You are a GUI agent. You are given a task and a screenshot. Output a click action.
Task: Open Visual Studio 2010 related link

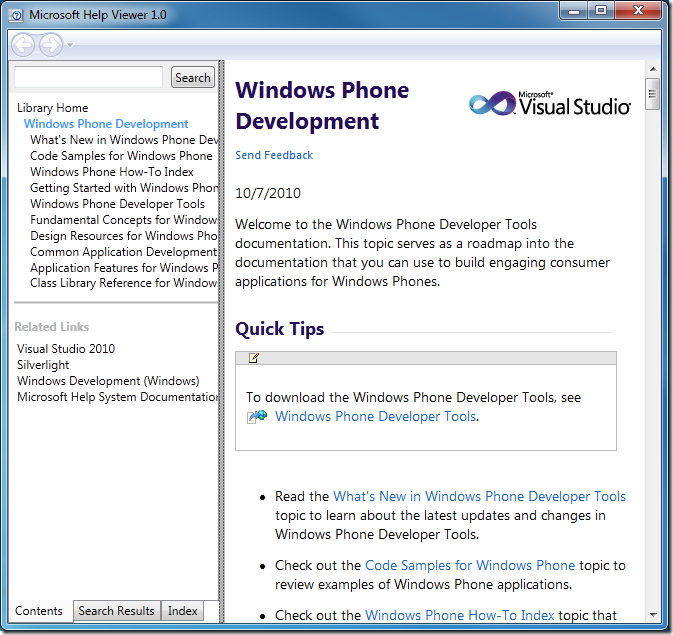(x=66, y=349)
